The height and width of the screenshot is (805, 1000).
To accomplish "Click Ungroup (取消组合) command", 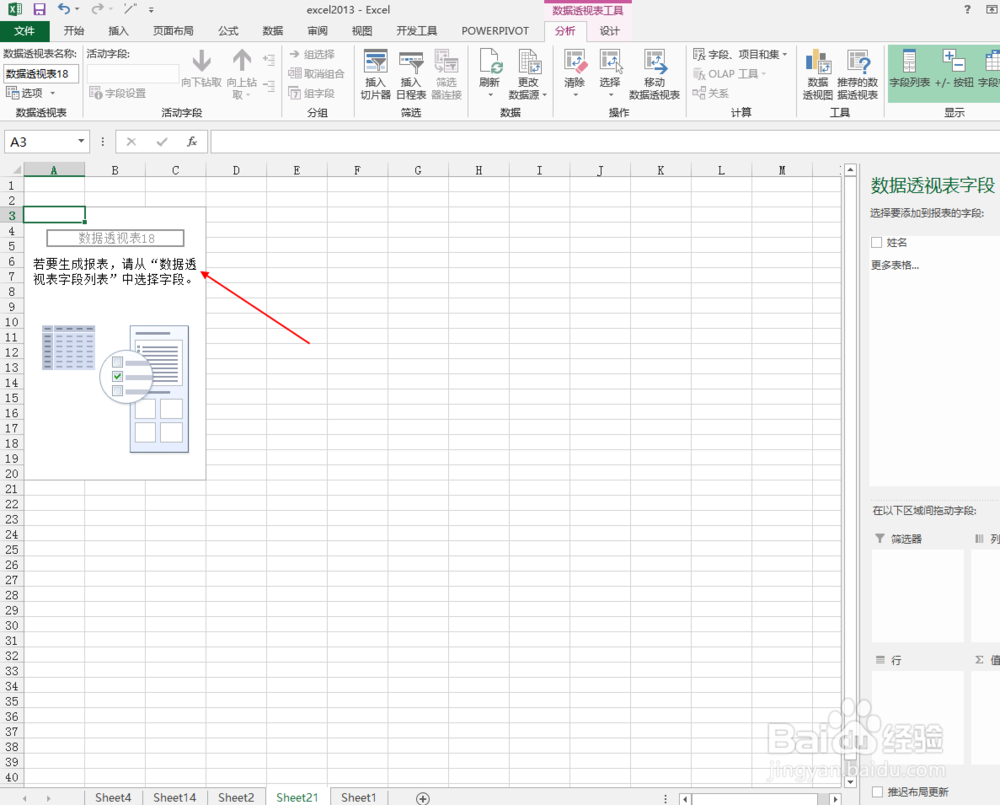I will 316,73.
